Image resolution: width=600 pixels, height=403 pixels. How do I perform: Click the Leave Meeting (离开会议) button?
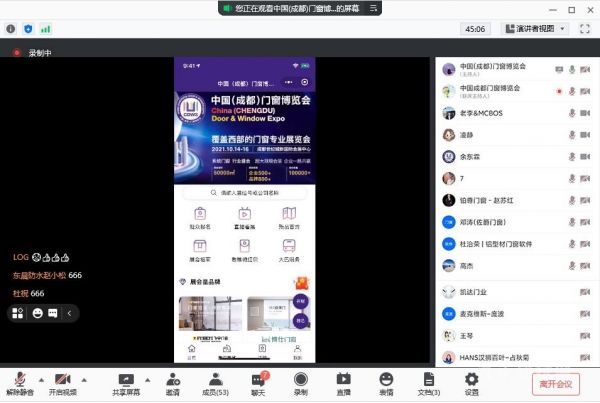pos(555,382)
